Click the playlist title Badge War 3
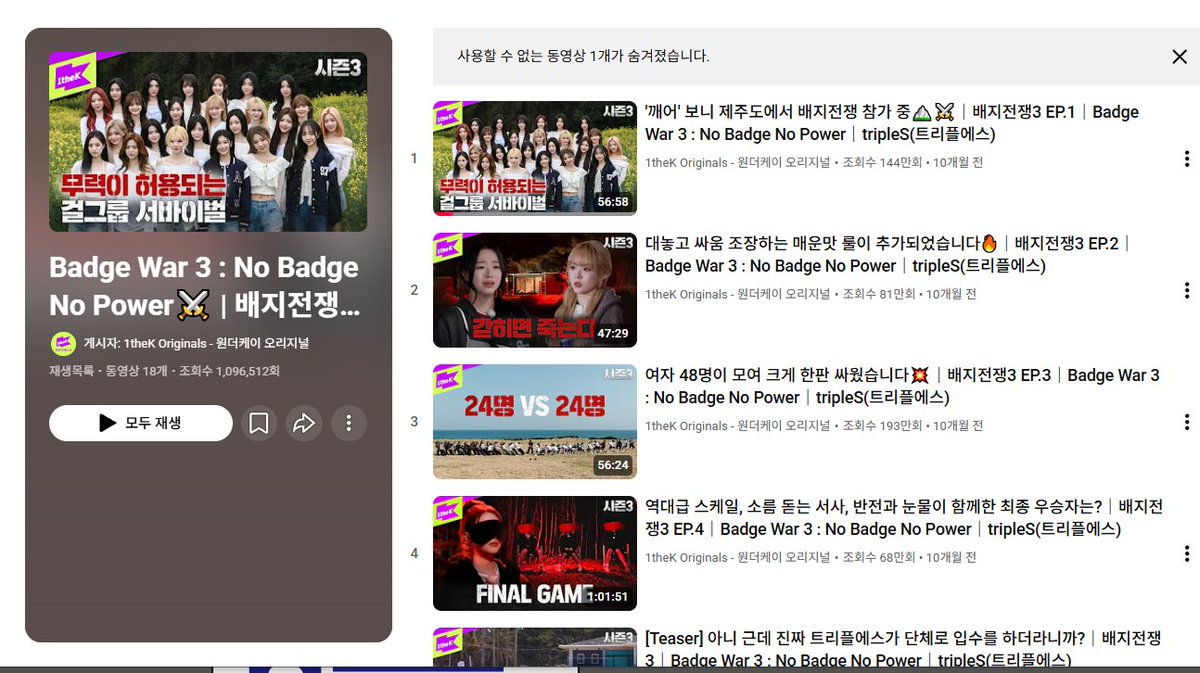Viewport: 1200px width, 673px height. [x=200, y=287]
